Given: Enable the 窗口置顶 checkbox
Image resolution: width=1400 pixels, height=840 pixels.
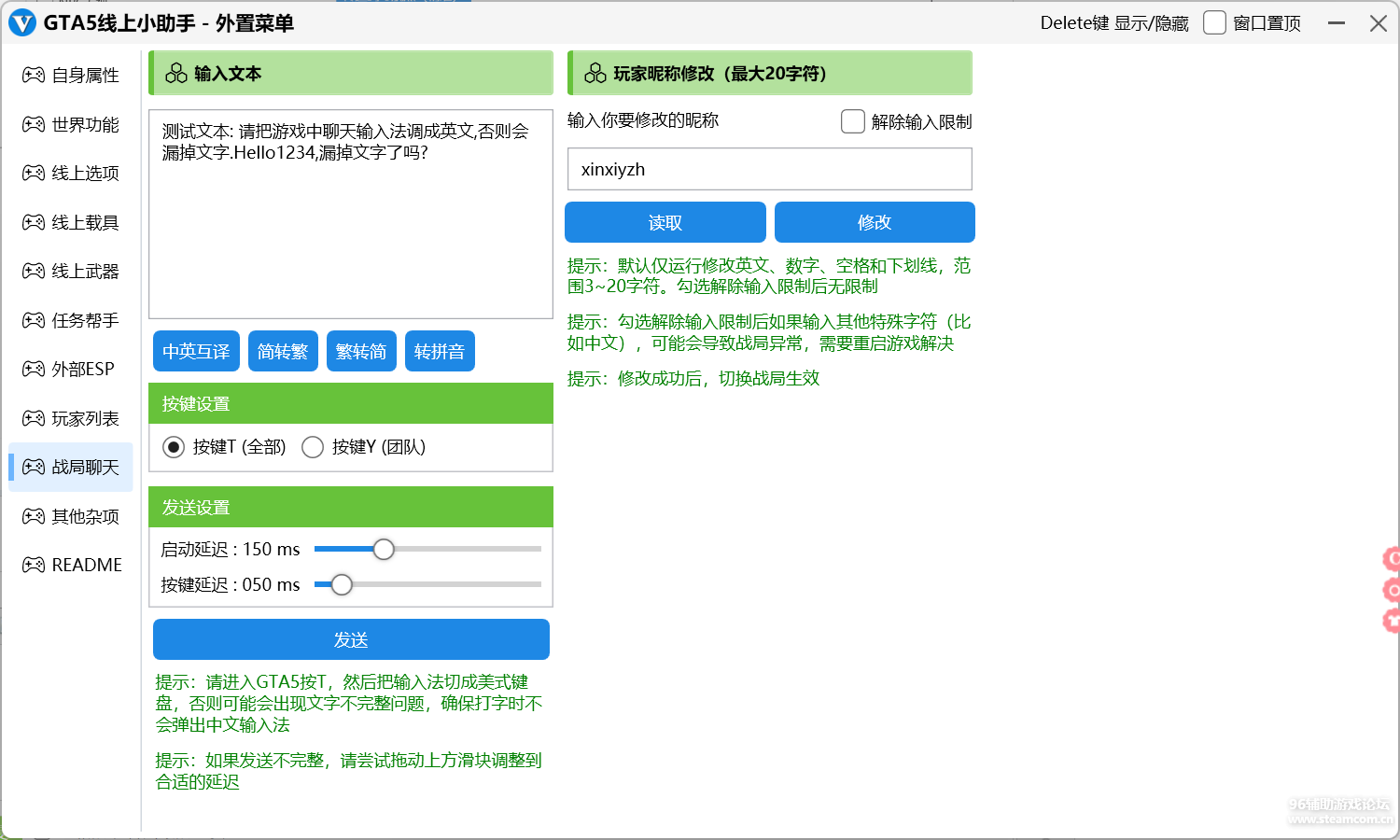Looking at the screenshot, I should (x=1214, y=23).
